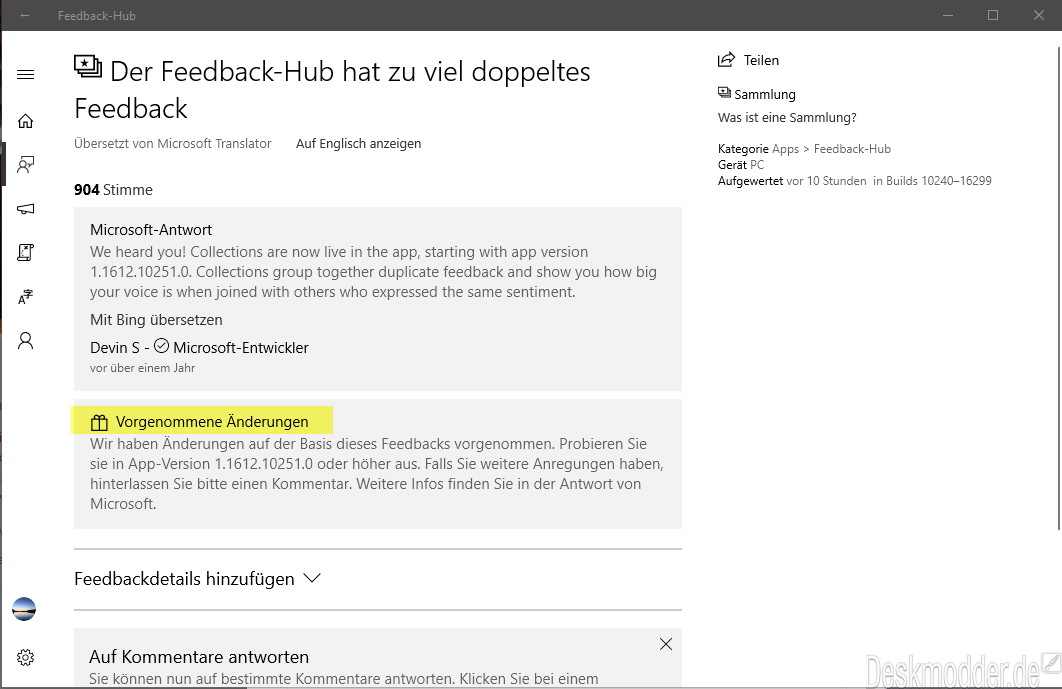Click the Teilen share label

coord(761,60)
